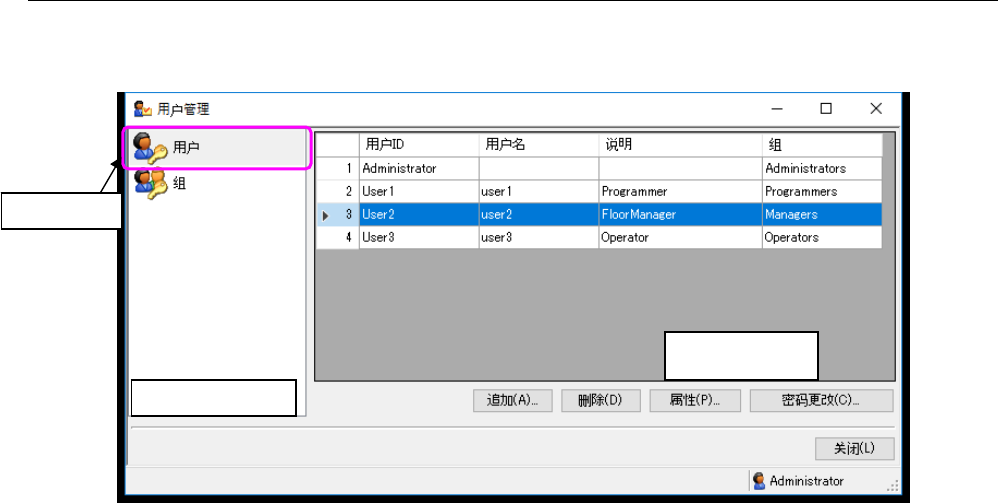Sort by 用户ID column header
Screen dimensions: 998x503
tap(419, 145)
